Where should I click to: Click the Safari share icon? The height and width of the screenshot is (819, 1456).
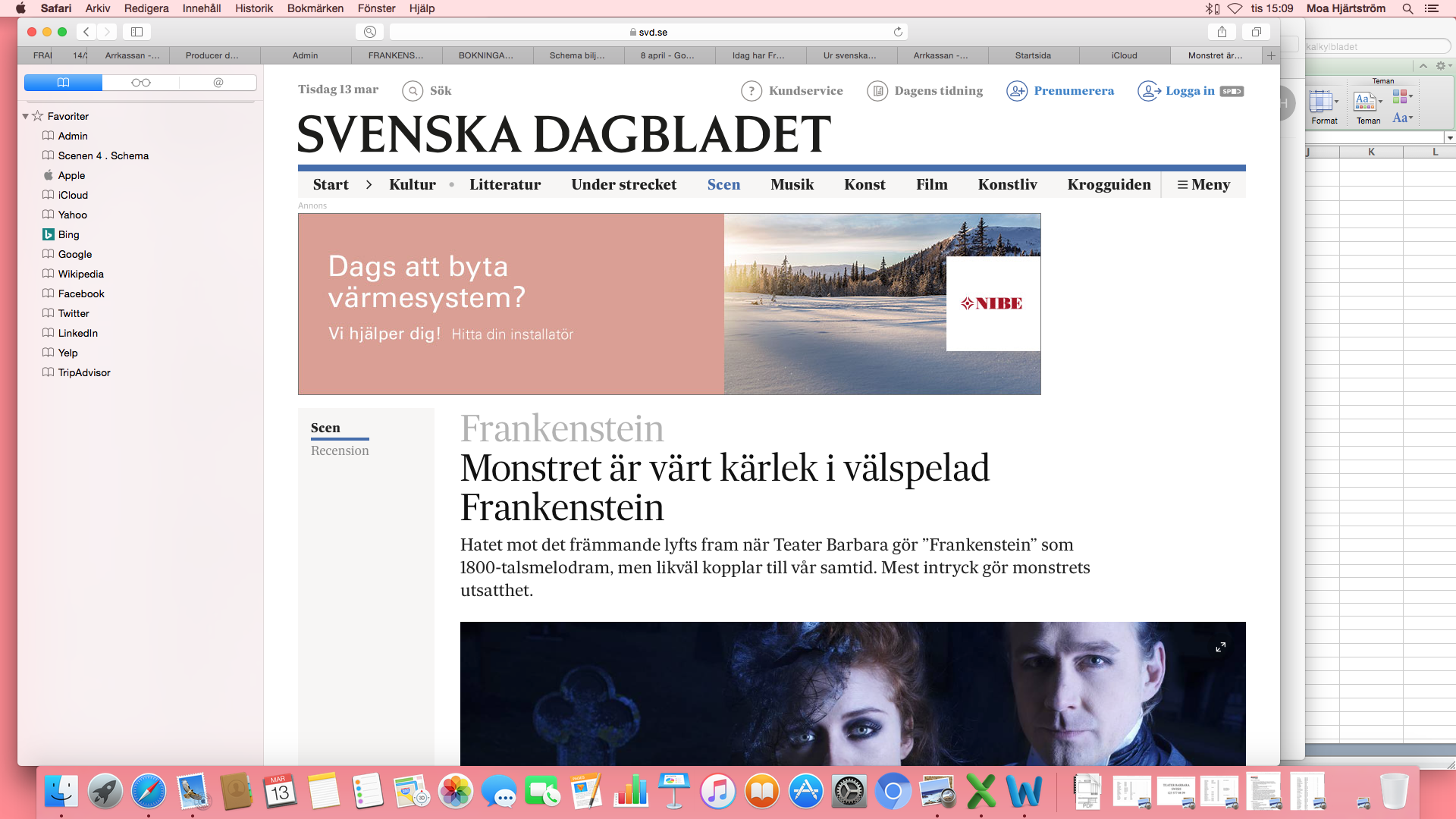pos(1222,32)
